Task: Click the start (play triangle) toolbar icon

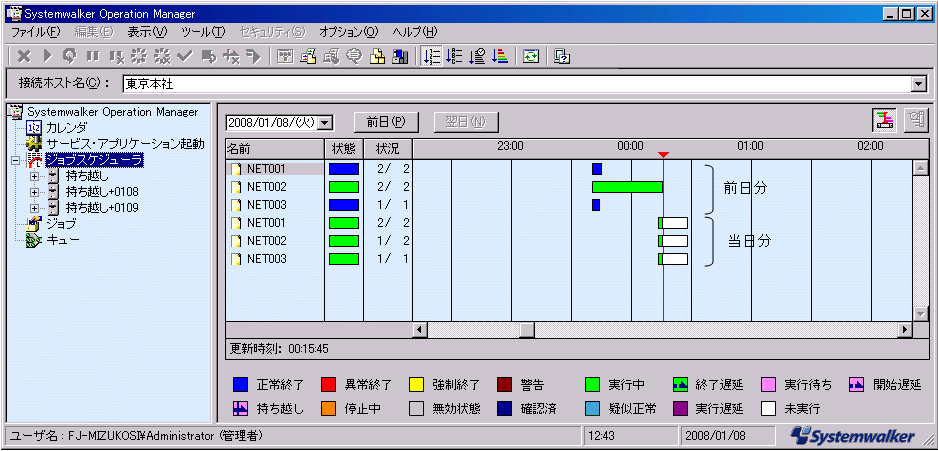Action: (48, 56)
